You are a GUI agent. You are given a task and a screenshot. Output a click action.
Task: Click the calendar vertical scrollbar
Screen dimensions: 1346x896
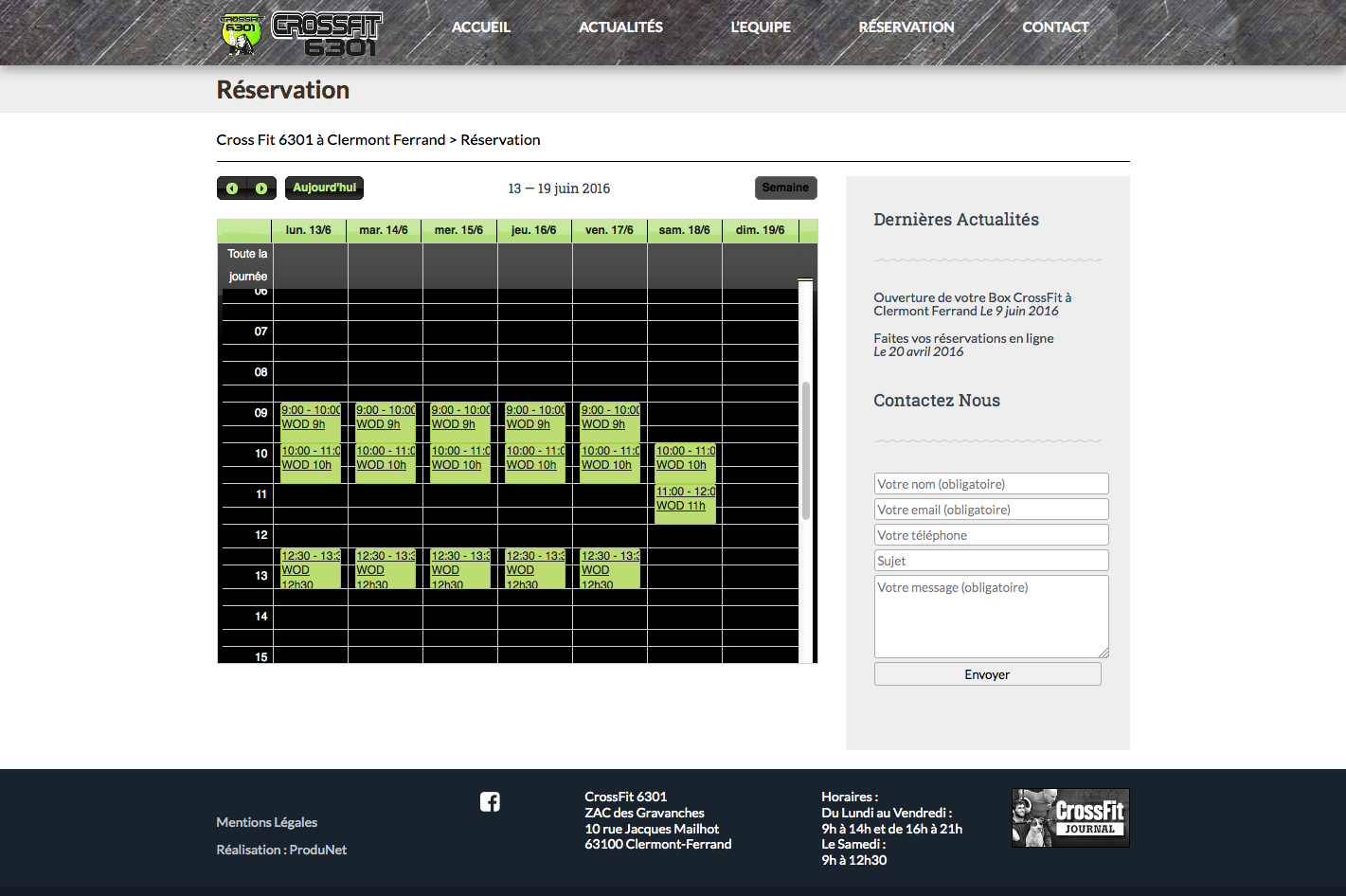[x=806, y=450]
